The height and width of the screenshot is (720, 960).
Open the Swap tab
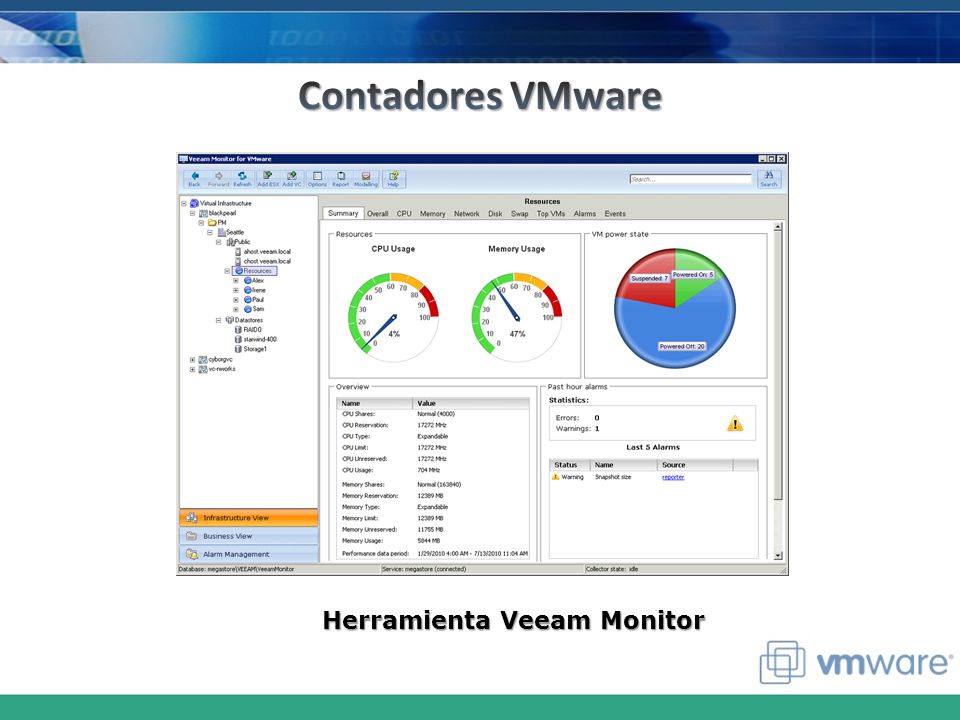pyautogui.click(x=520, y=214)
